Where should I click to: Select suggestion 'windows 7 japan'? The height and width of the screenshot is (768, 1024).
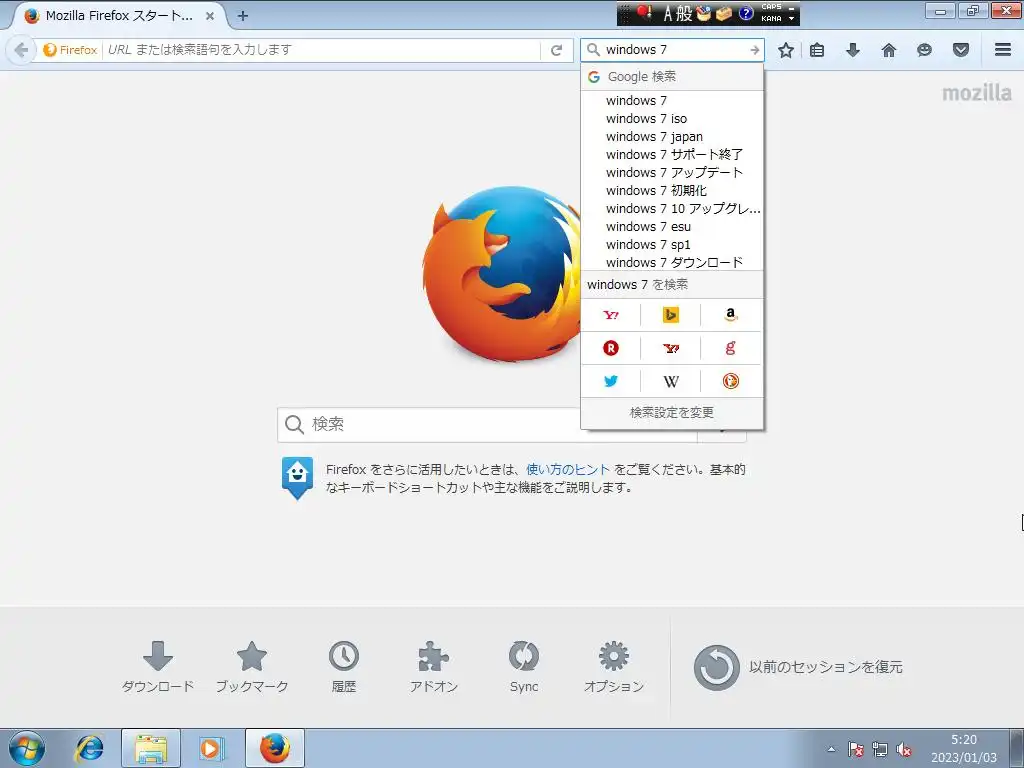tap(672, 136)
